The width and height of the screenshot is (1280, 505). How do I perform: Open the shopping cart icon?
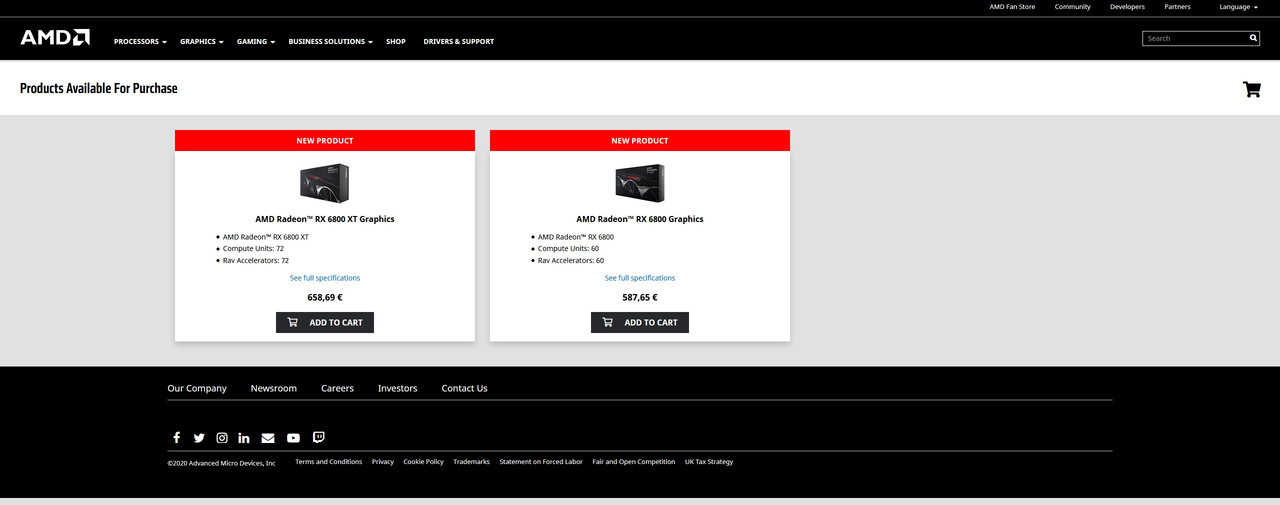pos(1251,89)
